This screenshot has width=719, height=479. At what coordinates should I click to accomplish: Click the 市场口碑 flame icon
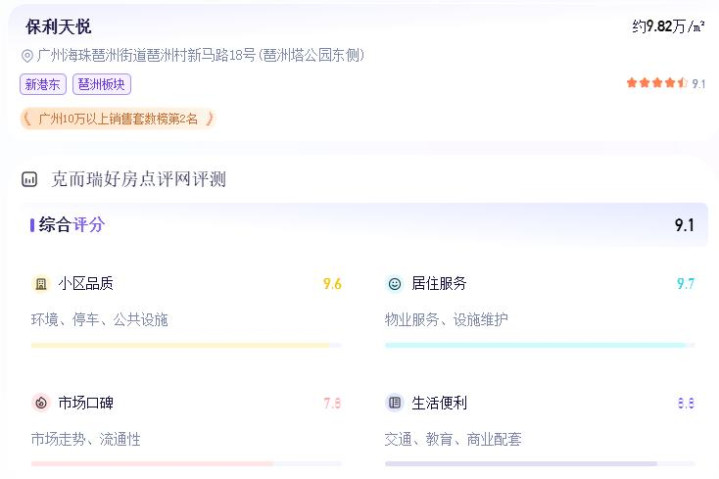tap(41, 403)
